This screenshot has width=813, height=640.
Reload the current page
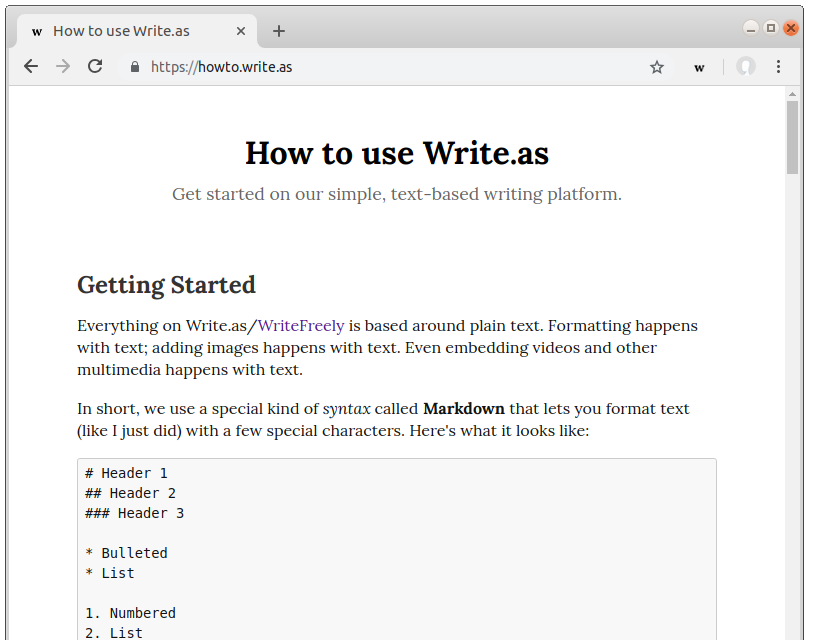[x=95, y=66]
